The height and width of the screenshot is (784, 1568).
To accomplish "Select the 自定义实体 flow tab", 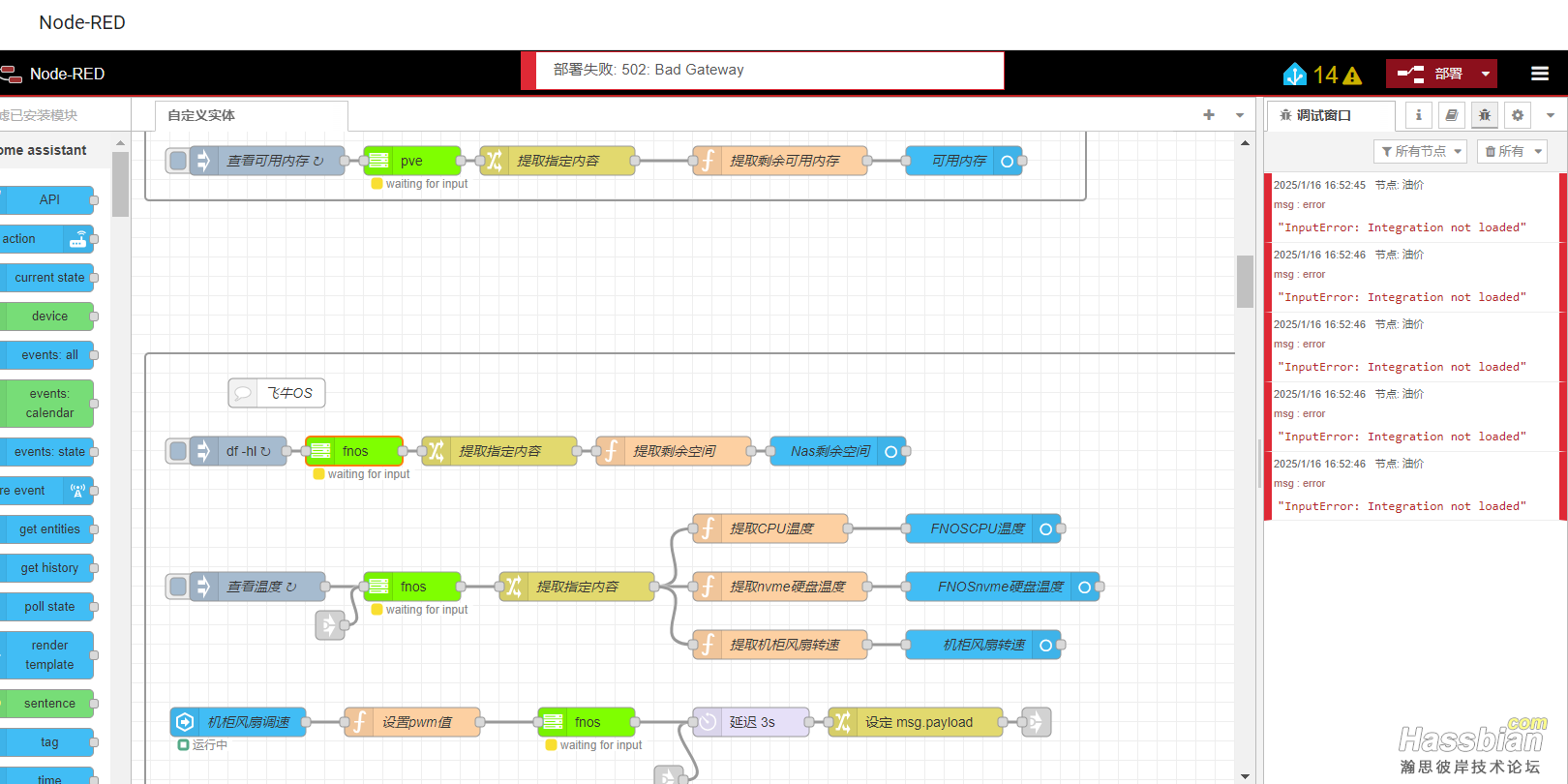I will (x=252, y=115).
